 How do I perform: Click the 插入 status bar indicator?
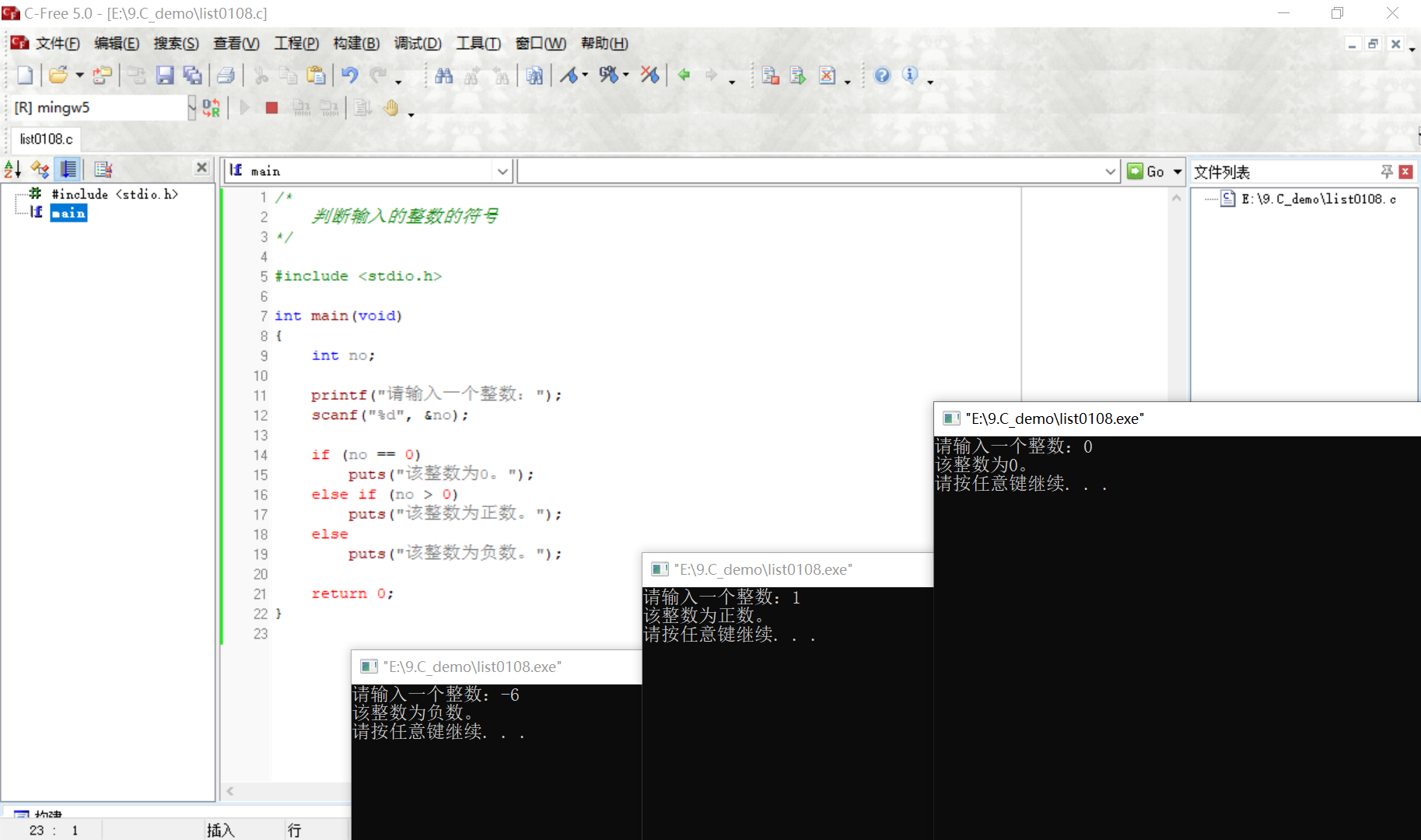tap(221, 830)
